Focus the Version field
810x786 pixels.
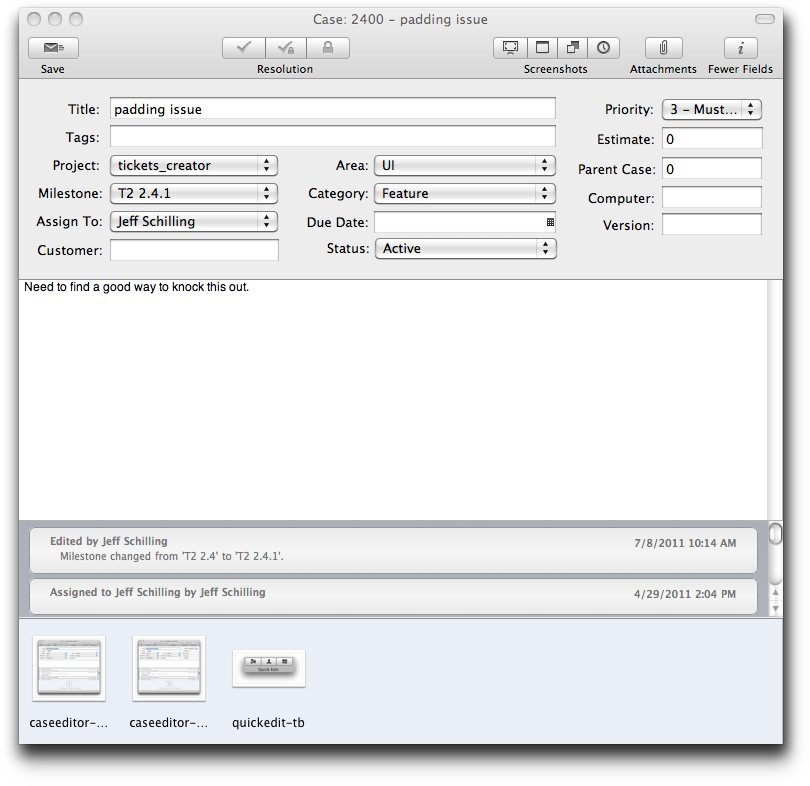[x=712, y=225]
